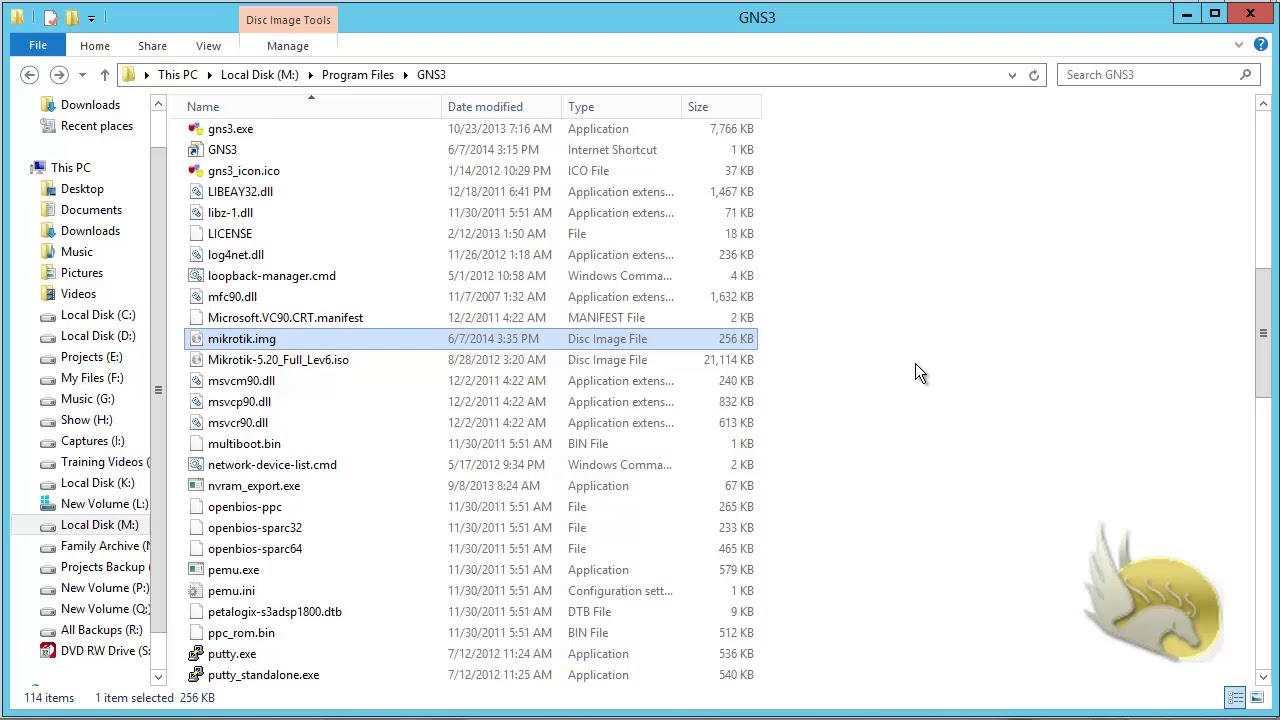Select DVD RW Drive in navigation pane
Image resolution: width=1280 pixels, height=720 pixels.
tap(97, 651)
